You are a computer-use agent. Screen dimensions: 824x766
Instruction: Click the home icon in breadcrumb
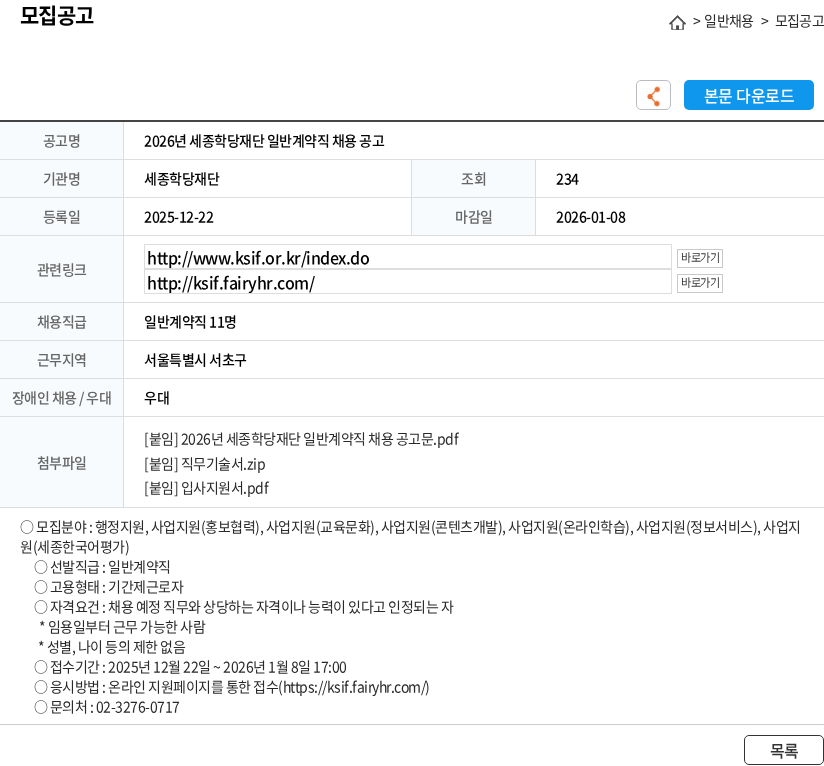coord(677,23)
